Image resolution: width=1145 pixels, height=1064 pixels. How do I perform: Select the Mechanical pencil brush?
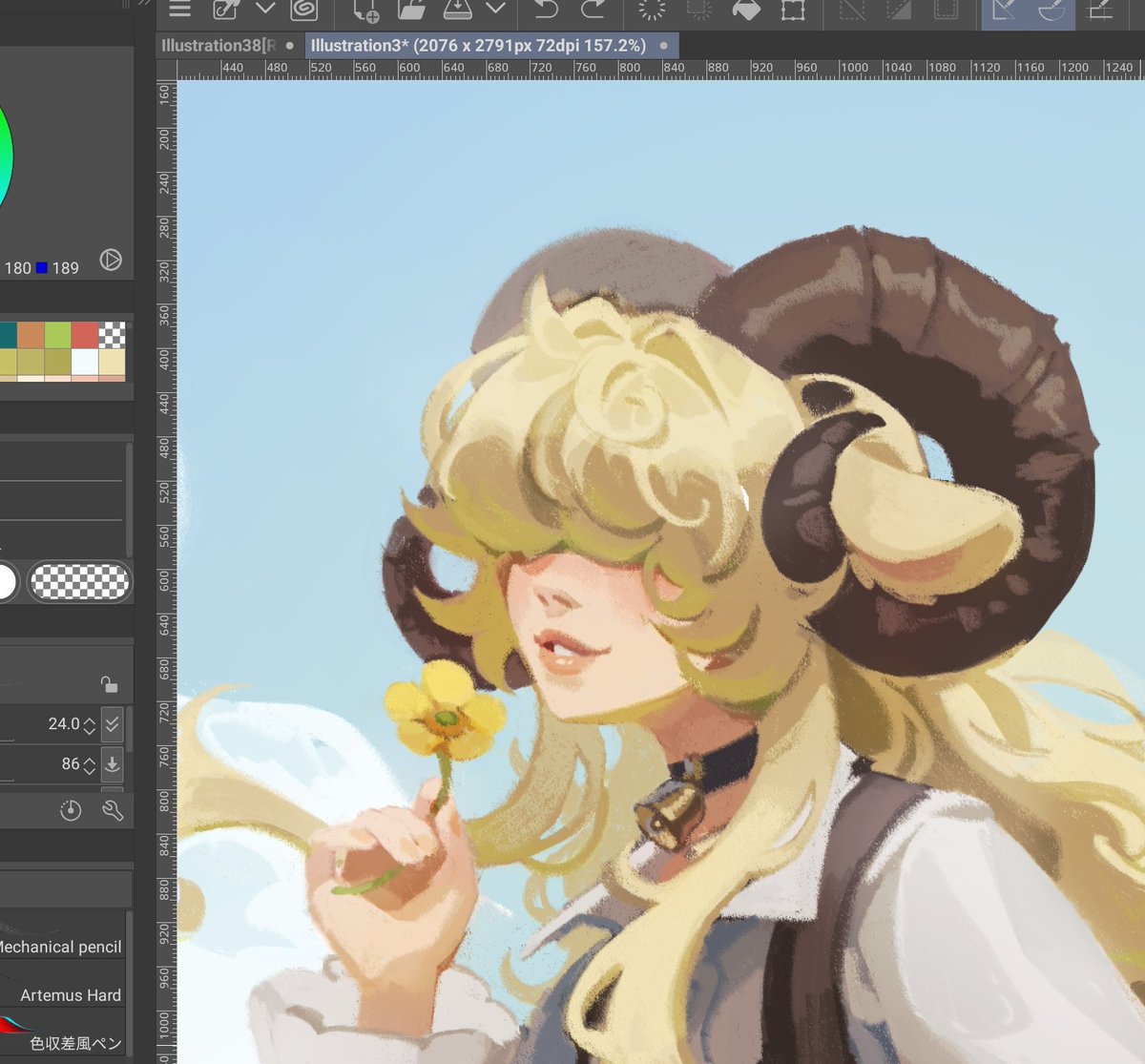[62, 947]
